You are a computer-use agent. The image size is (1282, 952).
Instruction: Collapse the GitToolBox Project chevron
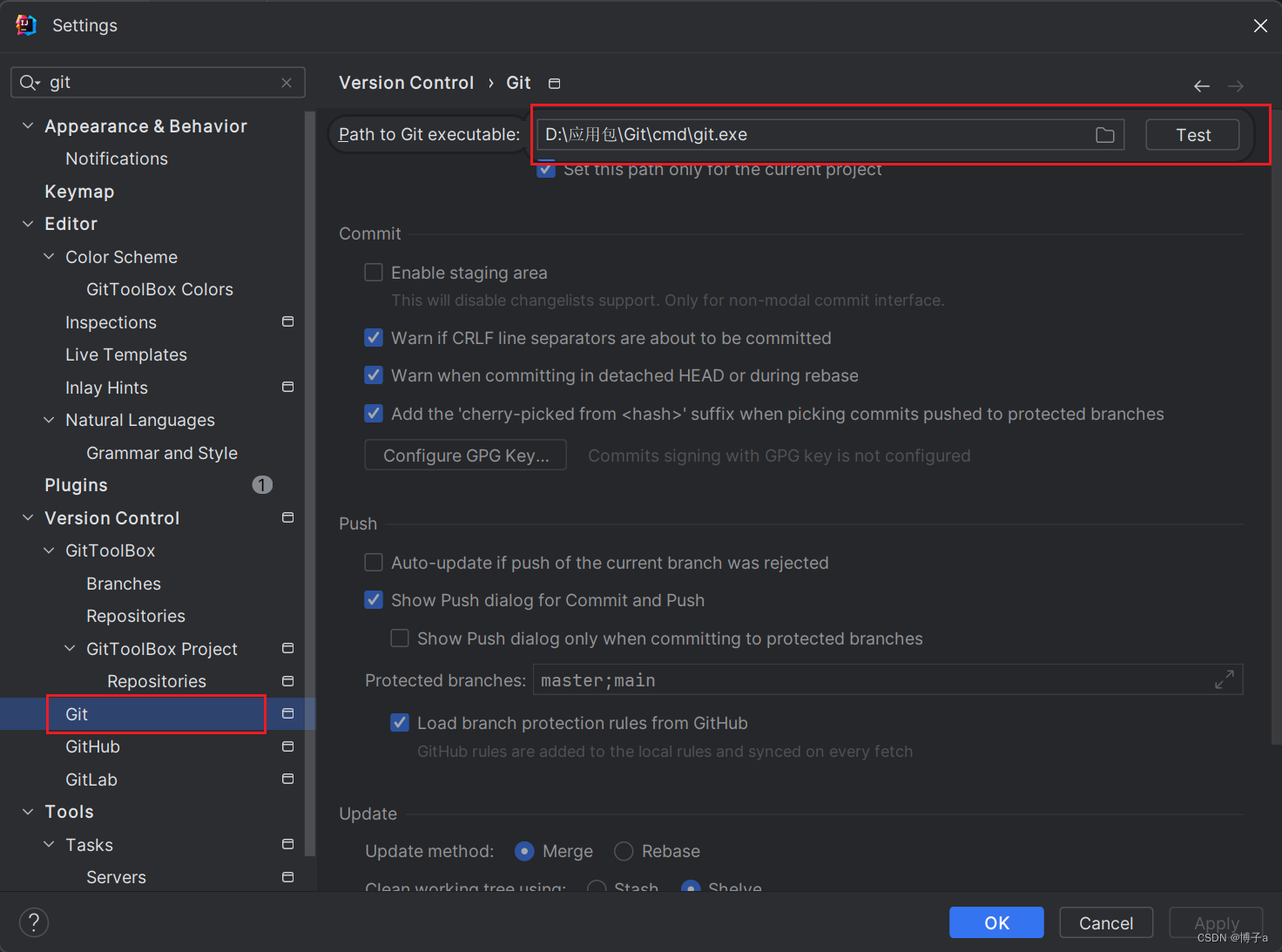tap(70, 648)
